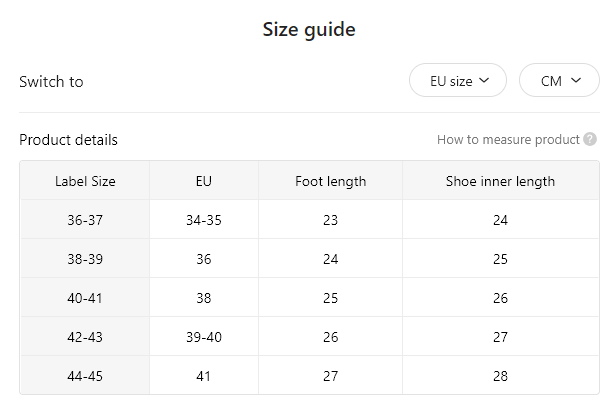Select the 40-41 label size row

[x=310, y=298]
